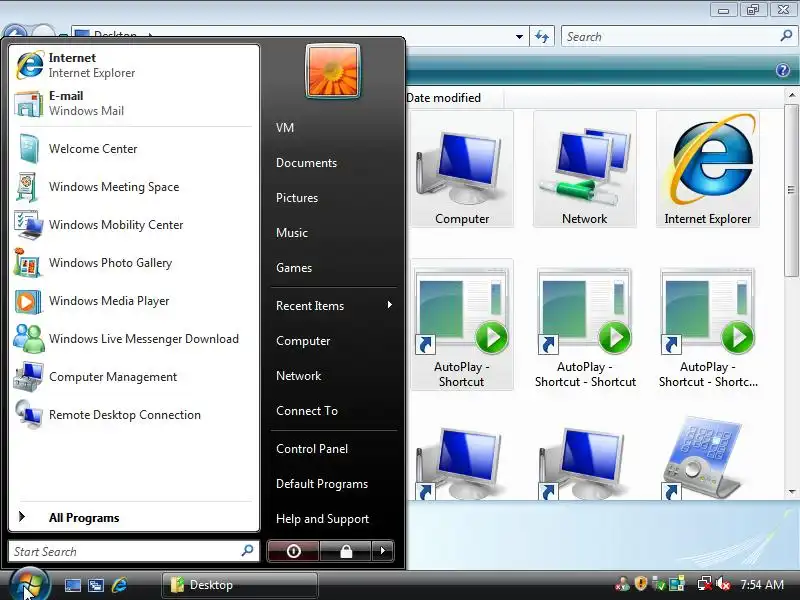Open Windows Photo Gallery

pos(134,263)
